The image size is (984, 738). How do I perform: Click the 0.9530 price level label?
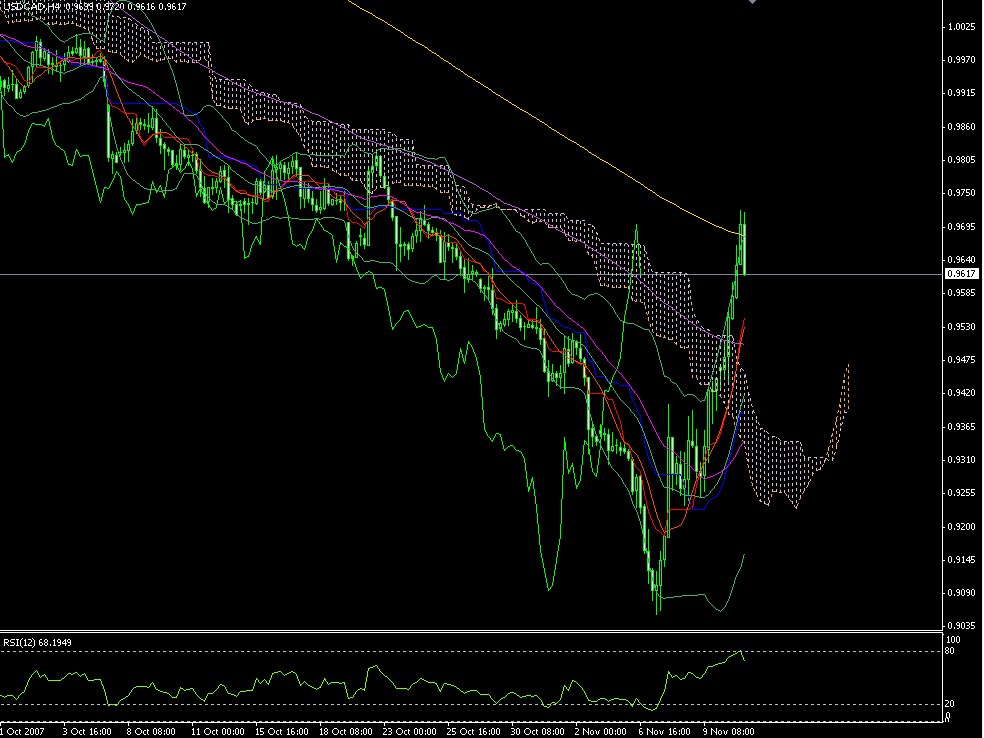tap(961, 327)
